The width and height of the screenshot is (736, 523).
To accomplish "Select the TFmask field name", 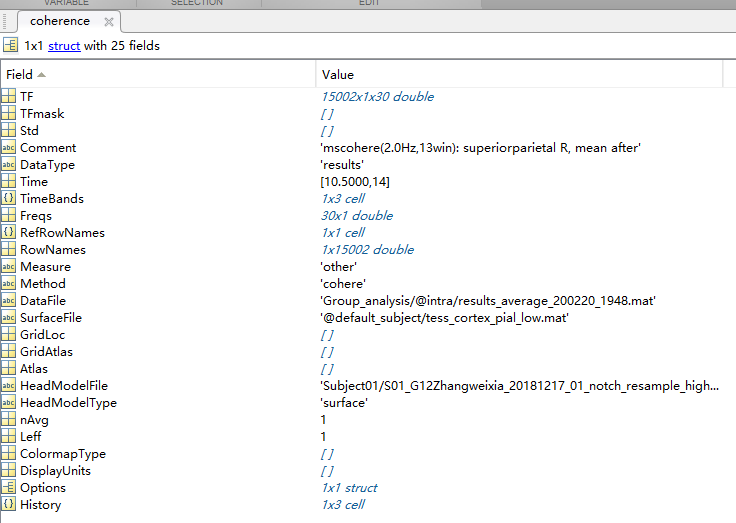I will [x=42, y=114].
